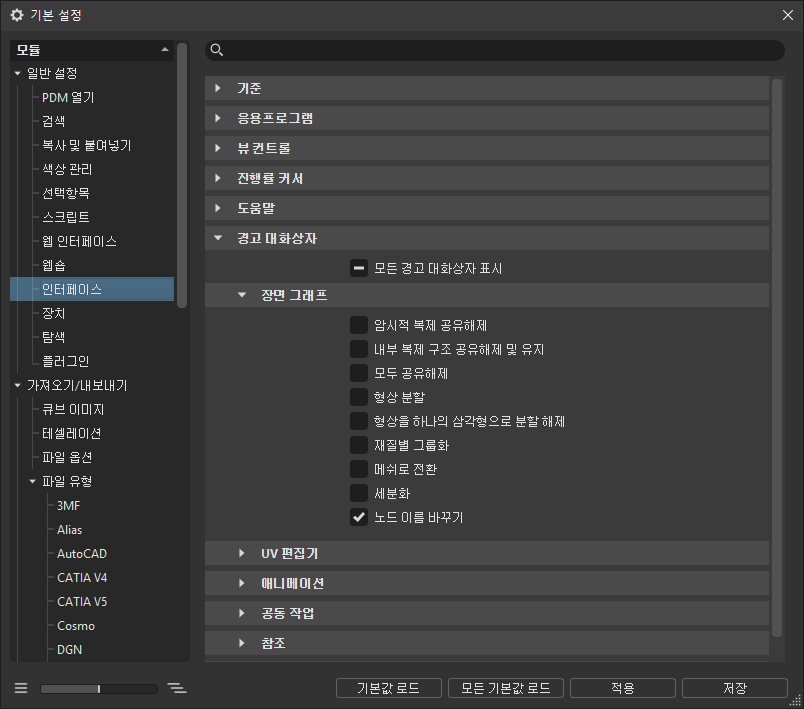Open 장치 settings
804x709 pixels.
tap(53, 313)
